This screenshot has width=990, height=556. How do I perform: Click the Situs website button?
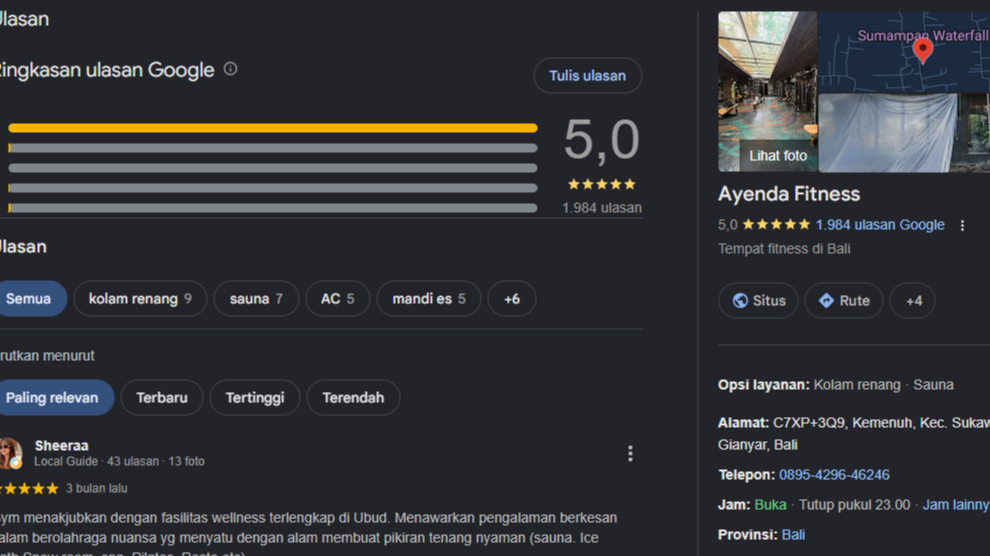point(758,300)
